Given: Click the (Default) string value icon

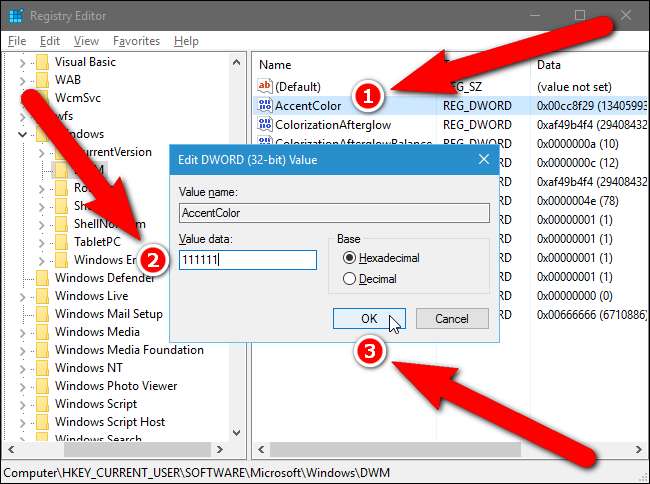Looking at the screenshot, I should pyautogui.click(x=264, y=86).
